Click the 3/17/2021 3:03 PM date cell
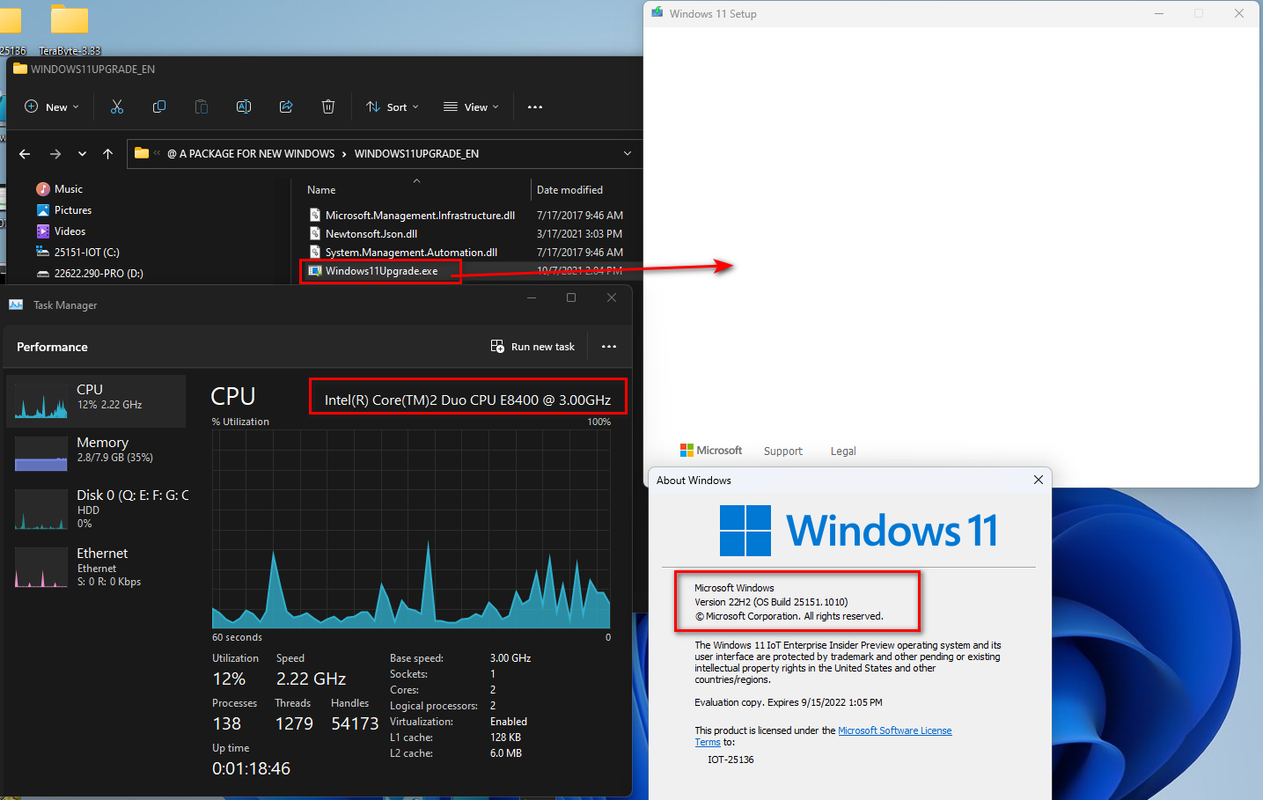1263x800 pixels. click(x=579, y=234)
